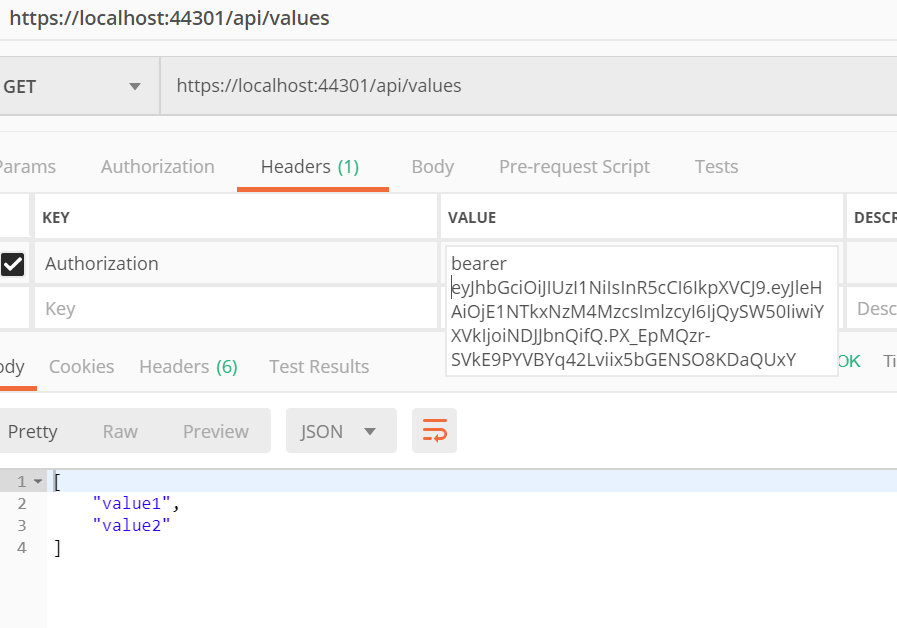Toggle word wrap icon in response toolbar
The width and height of the screenshot is (897, 628).
[x=434, y=431]
